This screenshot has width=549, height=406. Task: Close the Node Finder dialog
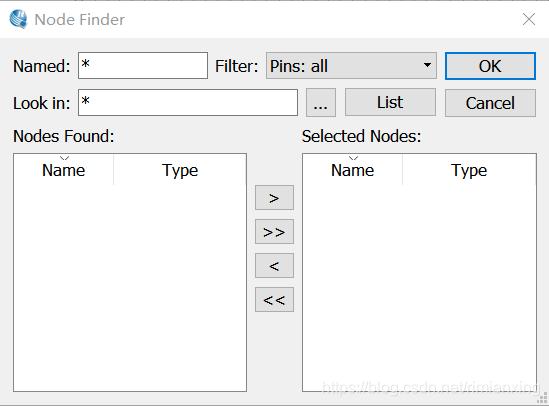(x=529, y=19)
